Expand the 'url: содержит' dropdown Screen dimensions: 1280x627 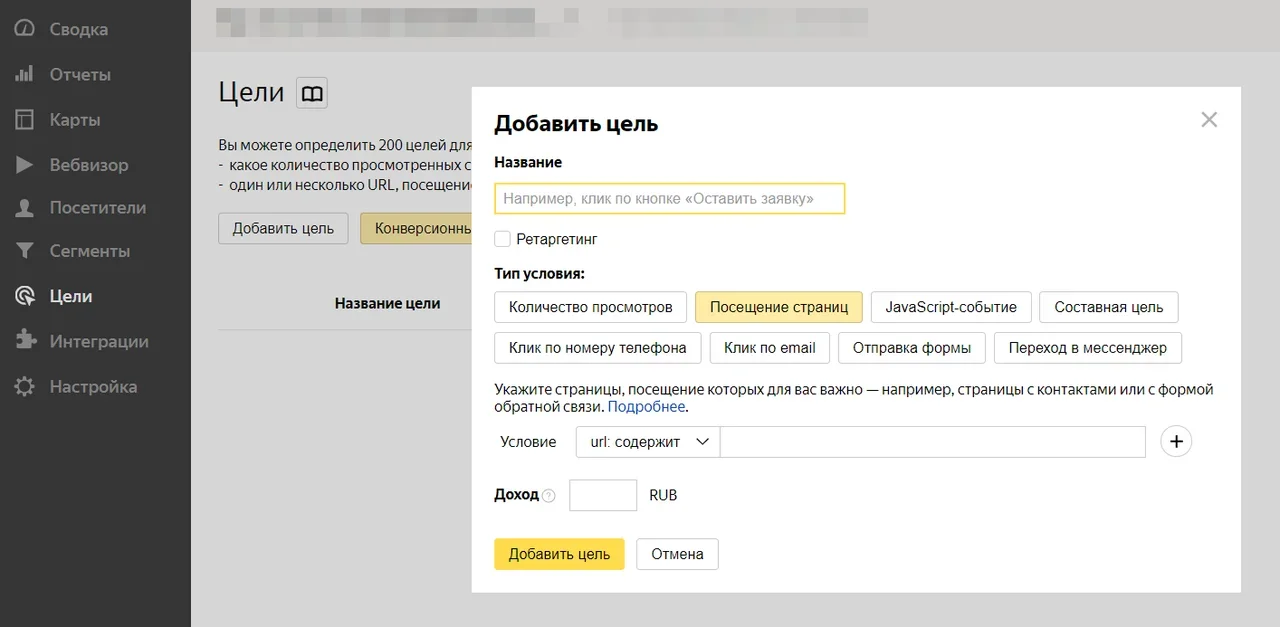coord(648,442)
